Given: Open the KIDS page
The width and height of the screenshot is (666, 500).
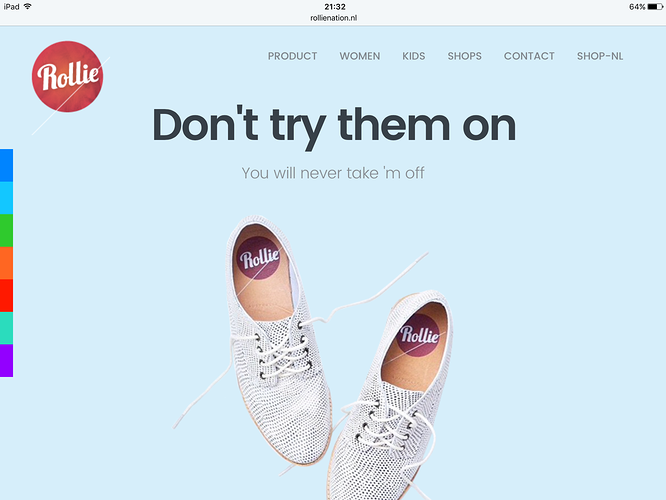Looking at the screenshot, I should click(414, 56).
